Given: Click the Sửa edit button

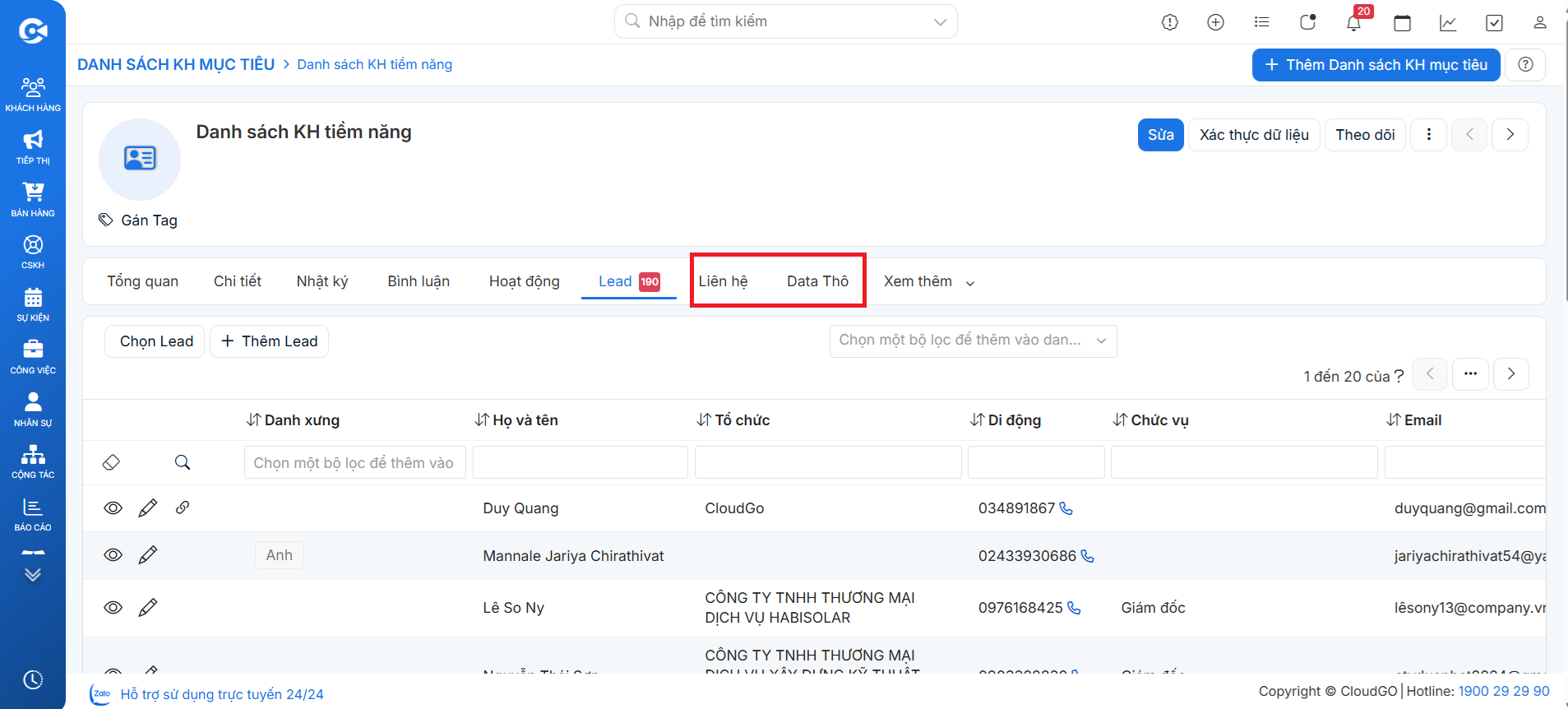Looking at the screenshot, I should pos(1161,135).
